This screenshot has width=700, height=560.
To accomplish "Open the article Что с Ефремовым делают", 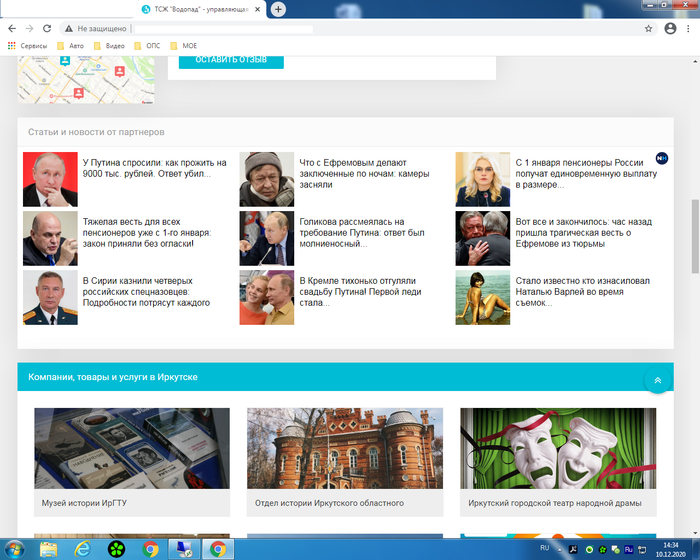I will (x=364, y=174).
